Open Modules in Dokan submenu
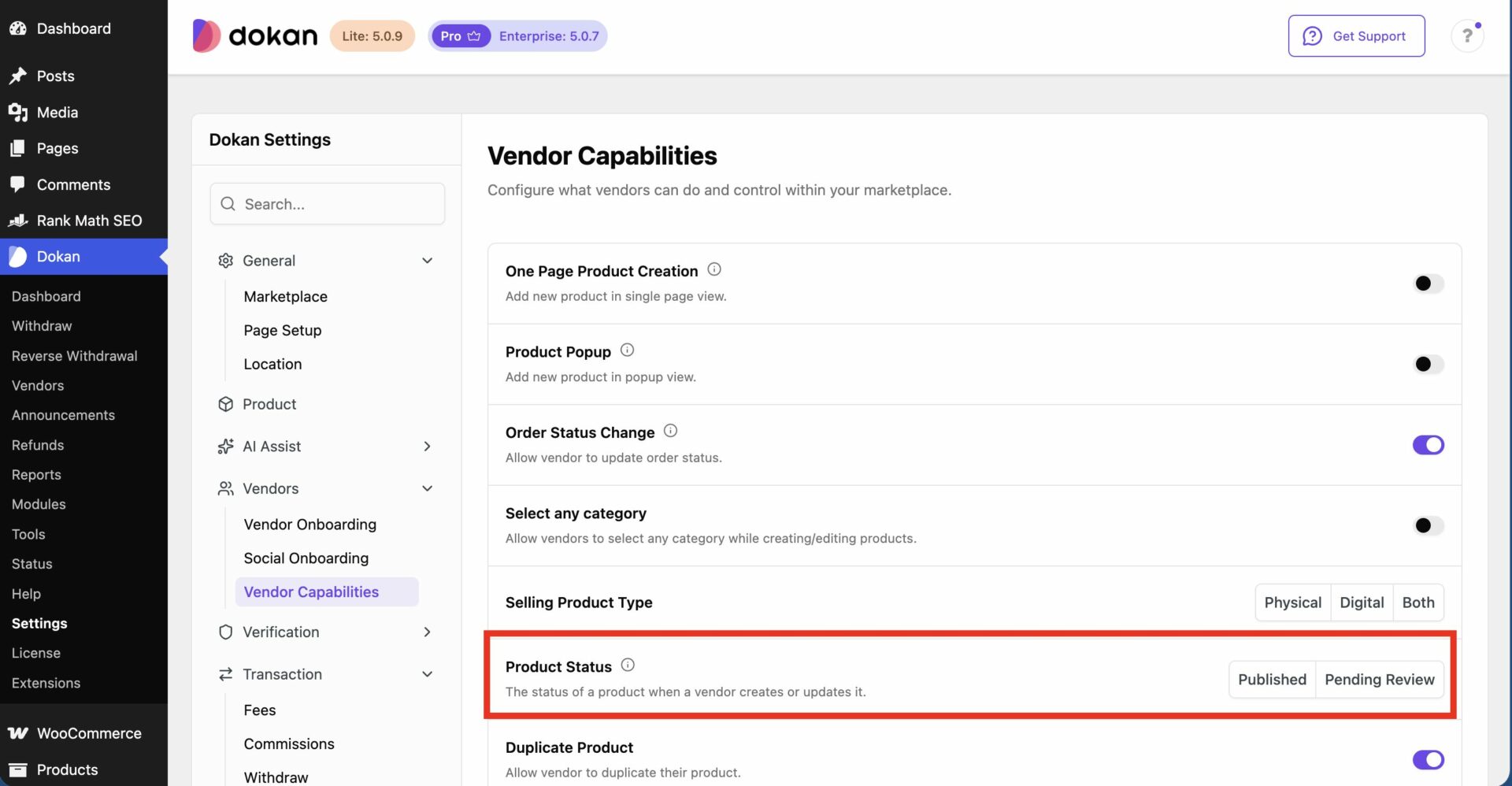 39,504
